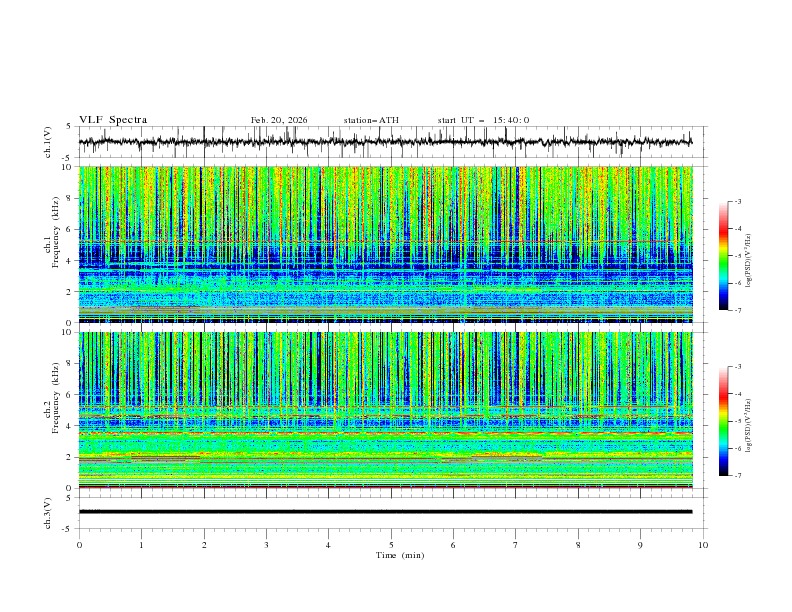Click inside the ch.2 spectrogram panel
The image size is (792, 612).
(390, 409)
